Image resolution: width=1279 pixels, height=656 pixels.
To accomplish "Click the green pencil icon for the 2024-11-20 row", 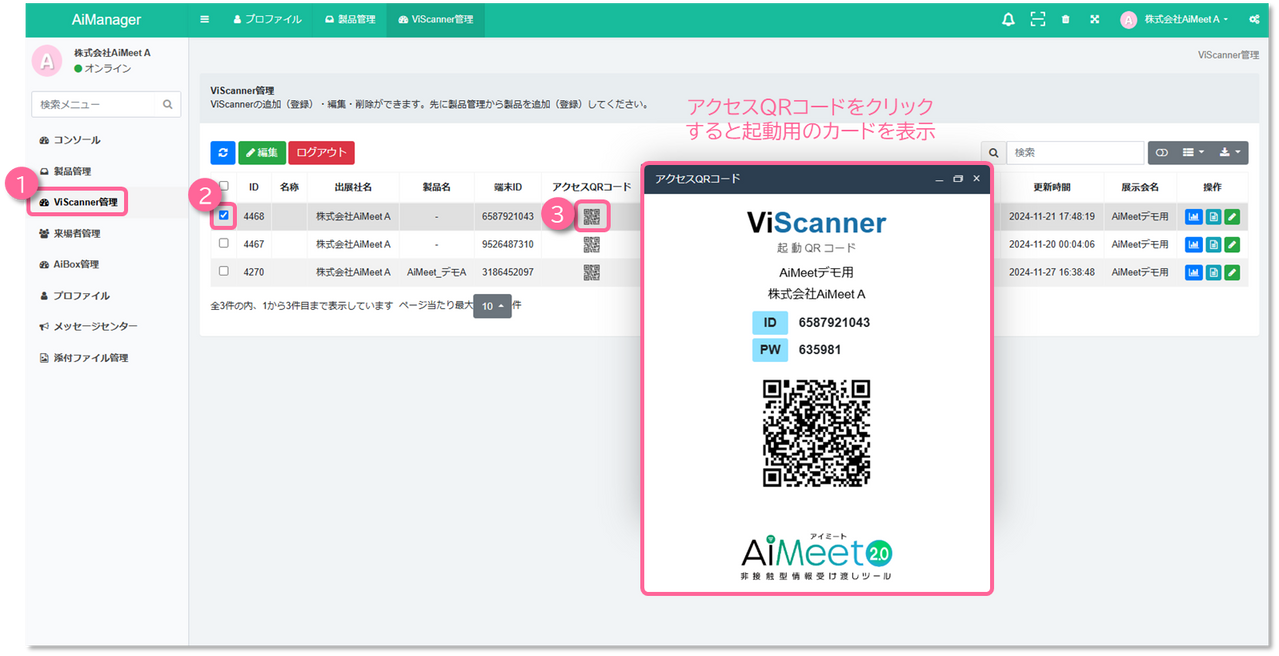I will (1232, 244).
